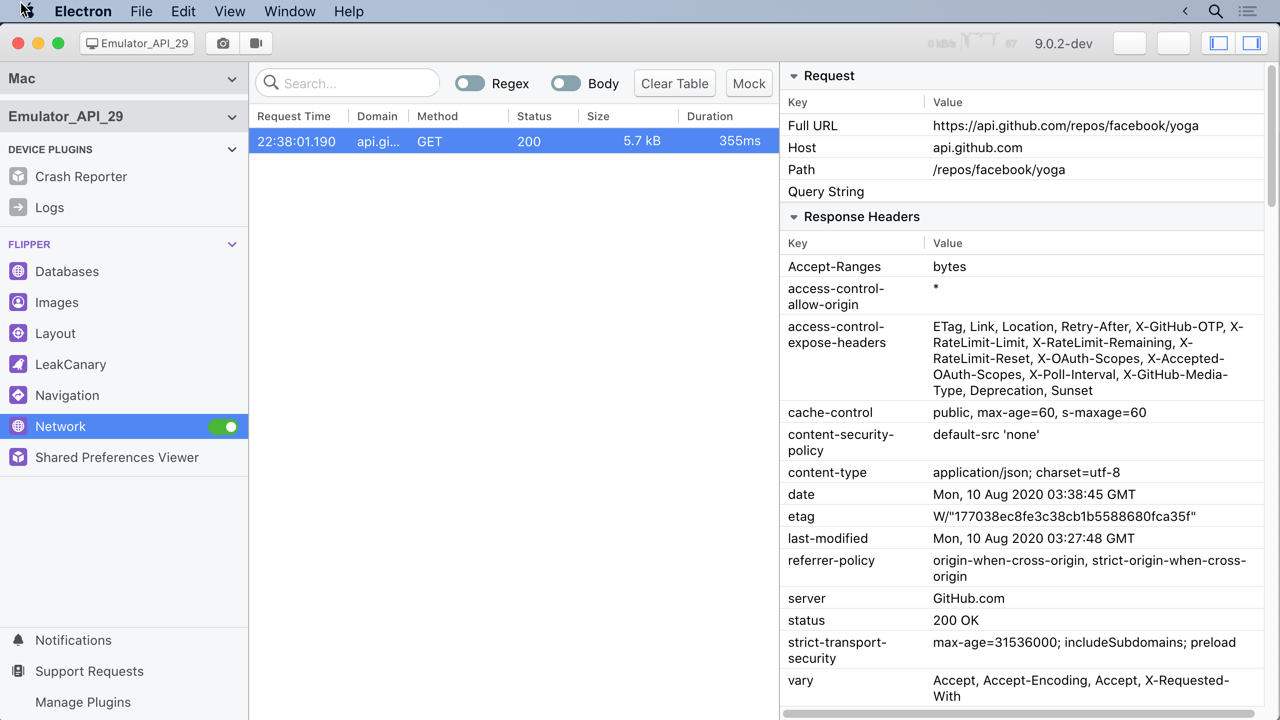Click the 9.0.2-dev version label
Image resolution: width=1280 pixels, height=720 pixels.
pyautogui.click(x=1063, y=43)
